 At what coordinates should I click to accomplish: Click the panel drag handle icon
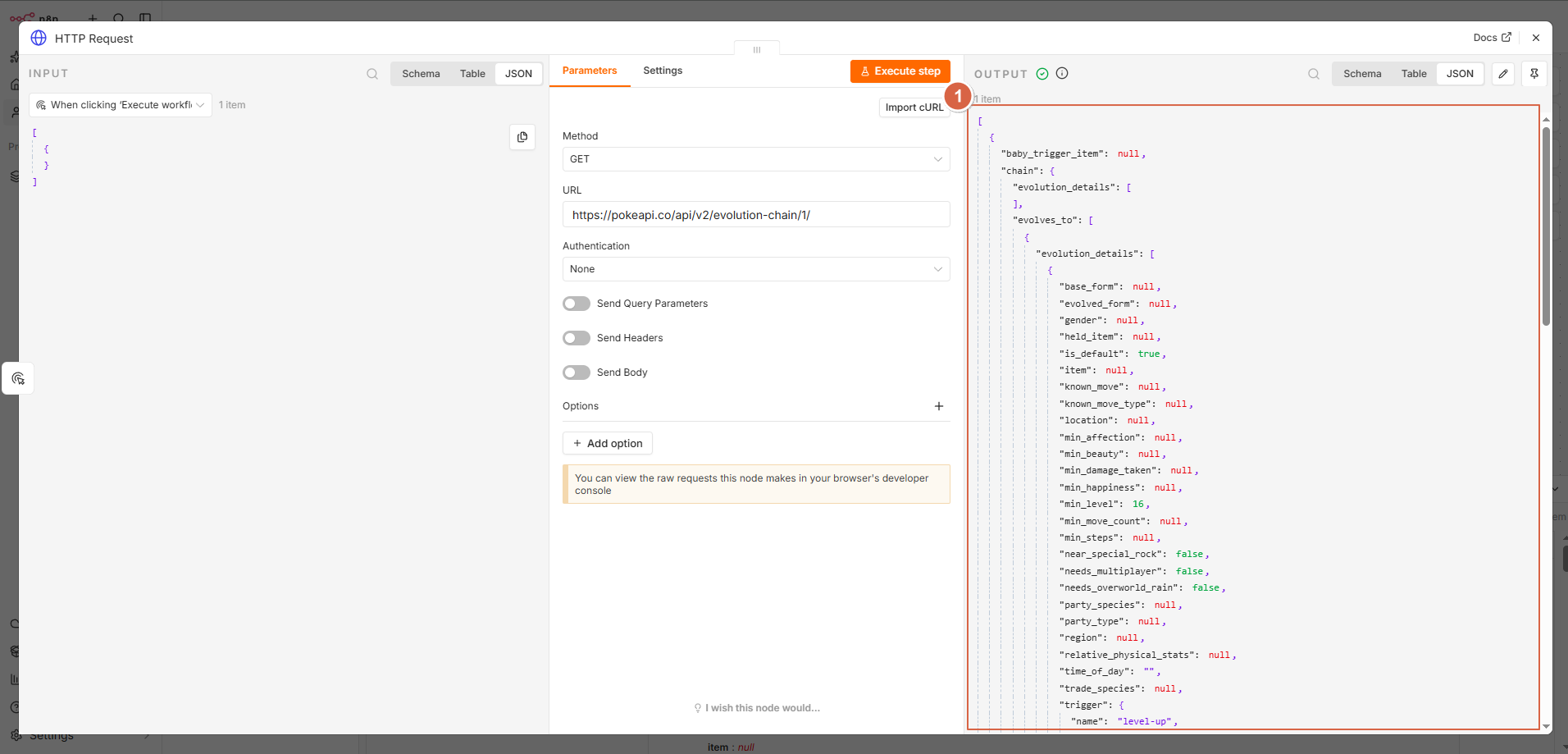(757, 49)
